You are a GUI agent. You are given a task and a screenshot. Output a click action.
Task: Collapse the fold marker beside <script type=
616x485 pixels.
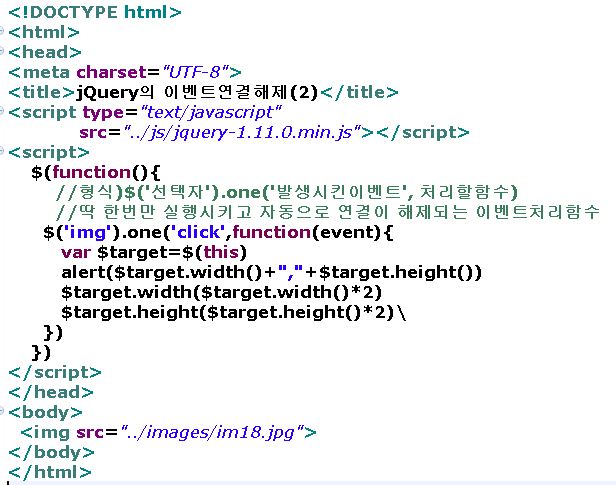[x=2, y=111]
